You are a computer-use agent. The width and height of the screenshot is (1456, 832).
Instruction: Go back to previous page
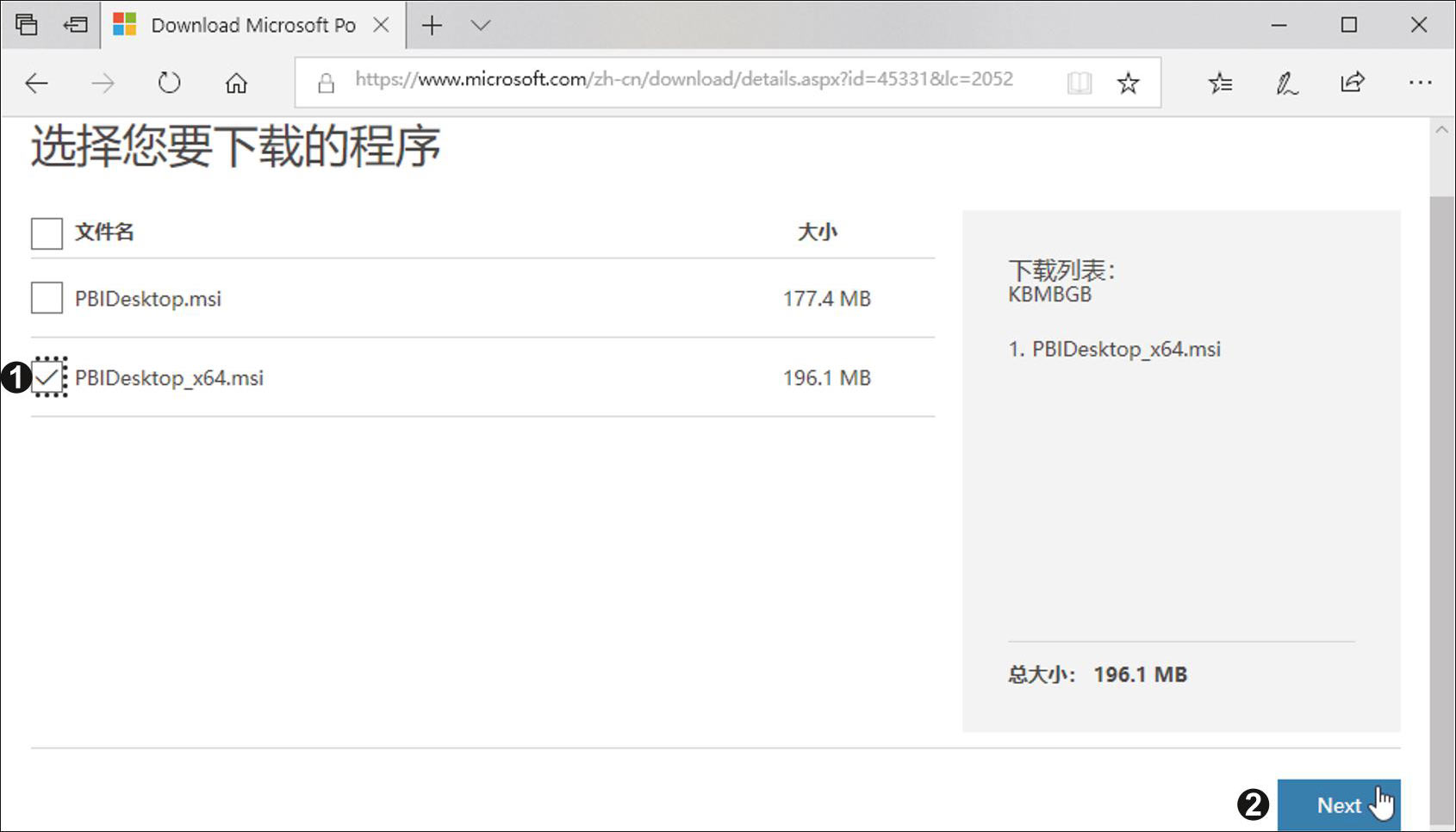(36, 83)
